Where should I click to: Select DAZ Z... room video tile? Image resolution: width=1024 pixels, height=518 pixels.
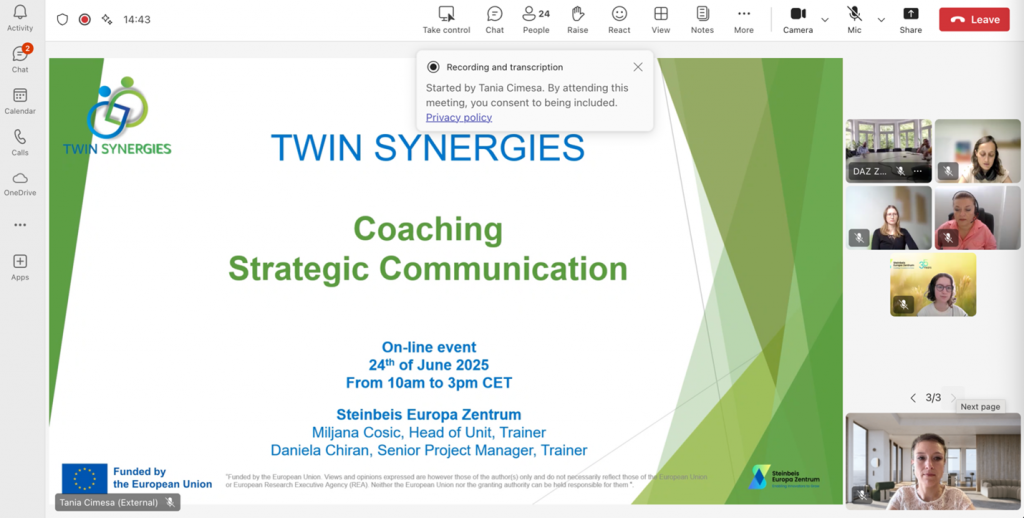coord(888,151)
